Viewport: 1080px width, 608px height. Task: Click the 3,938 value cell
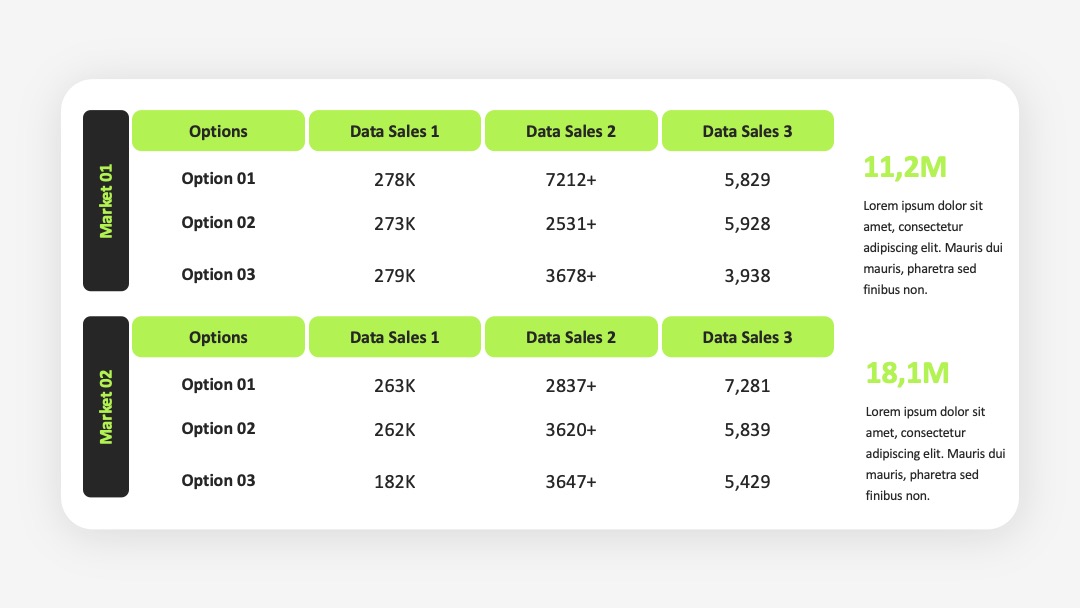pos(747,275)
